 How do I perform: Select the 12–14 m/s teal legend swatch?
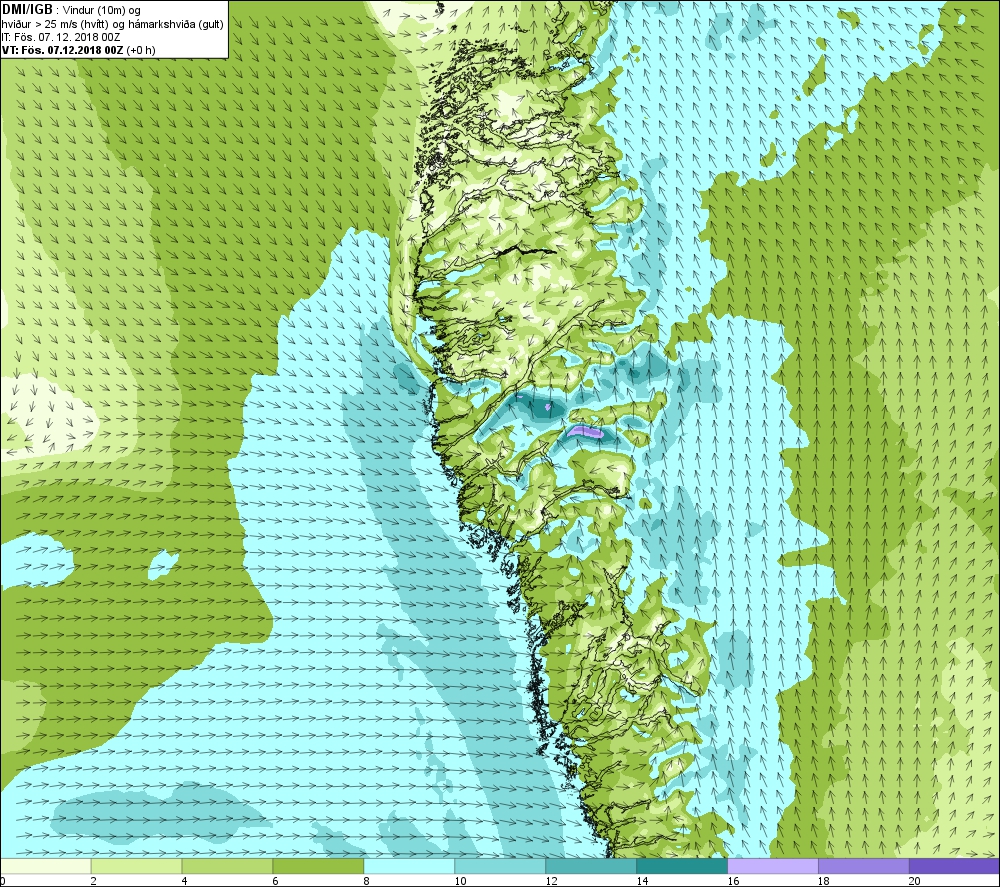(591, 866)
